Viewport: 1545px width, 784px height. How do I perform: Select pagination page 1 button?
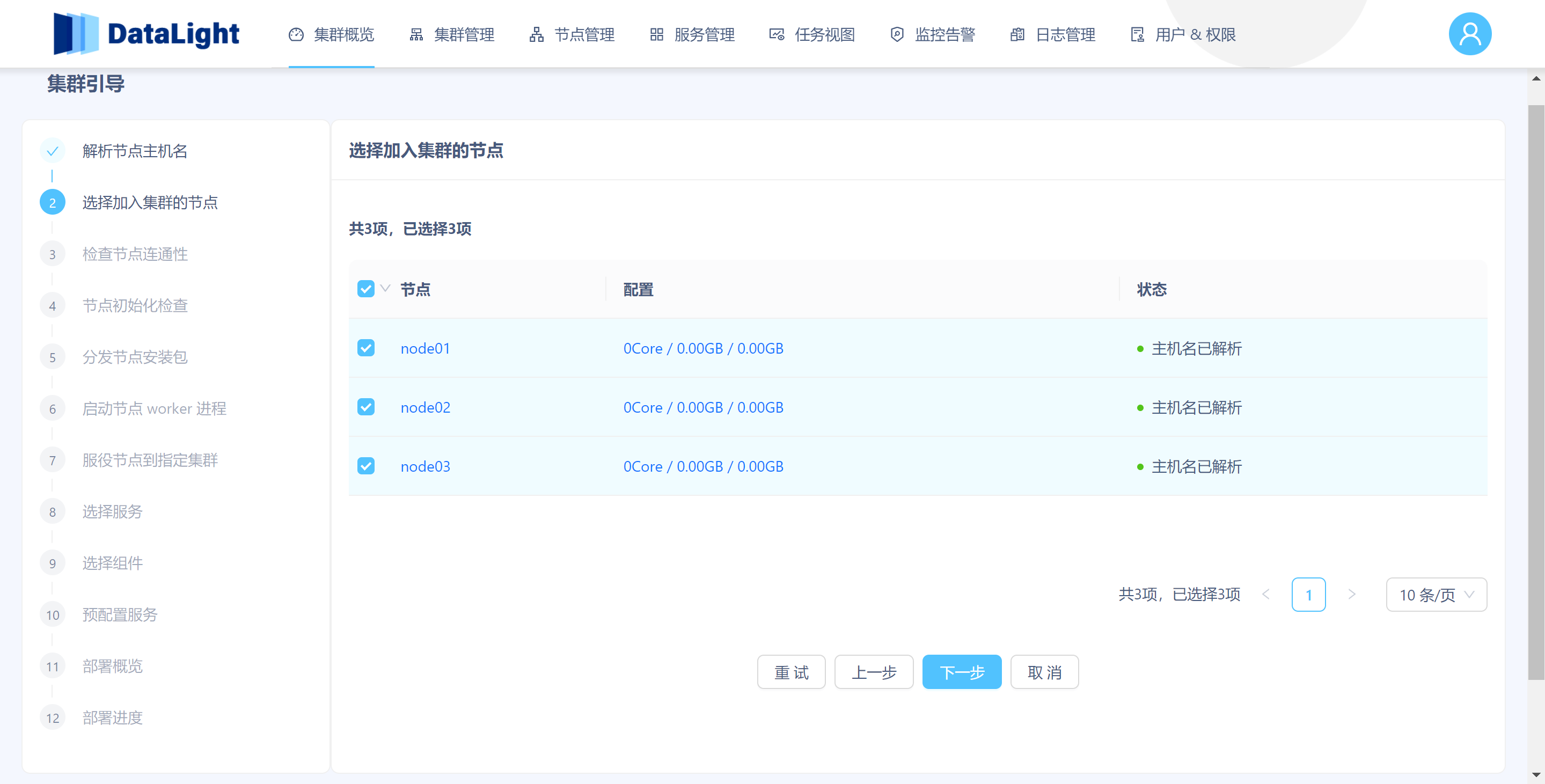tap(1309, 595)
